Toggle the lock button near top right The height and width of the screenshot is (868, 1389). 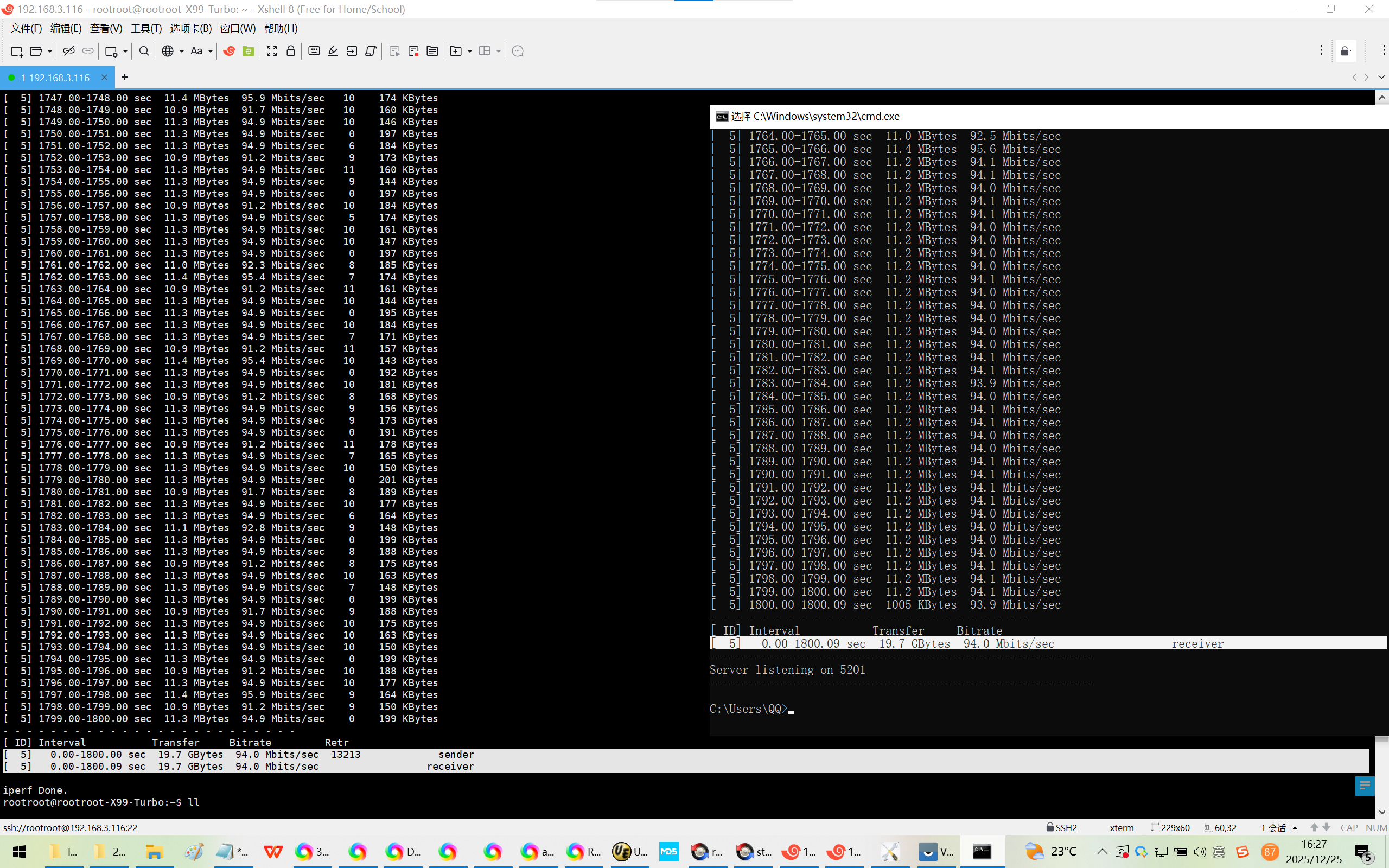point(1345,51)
